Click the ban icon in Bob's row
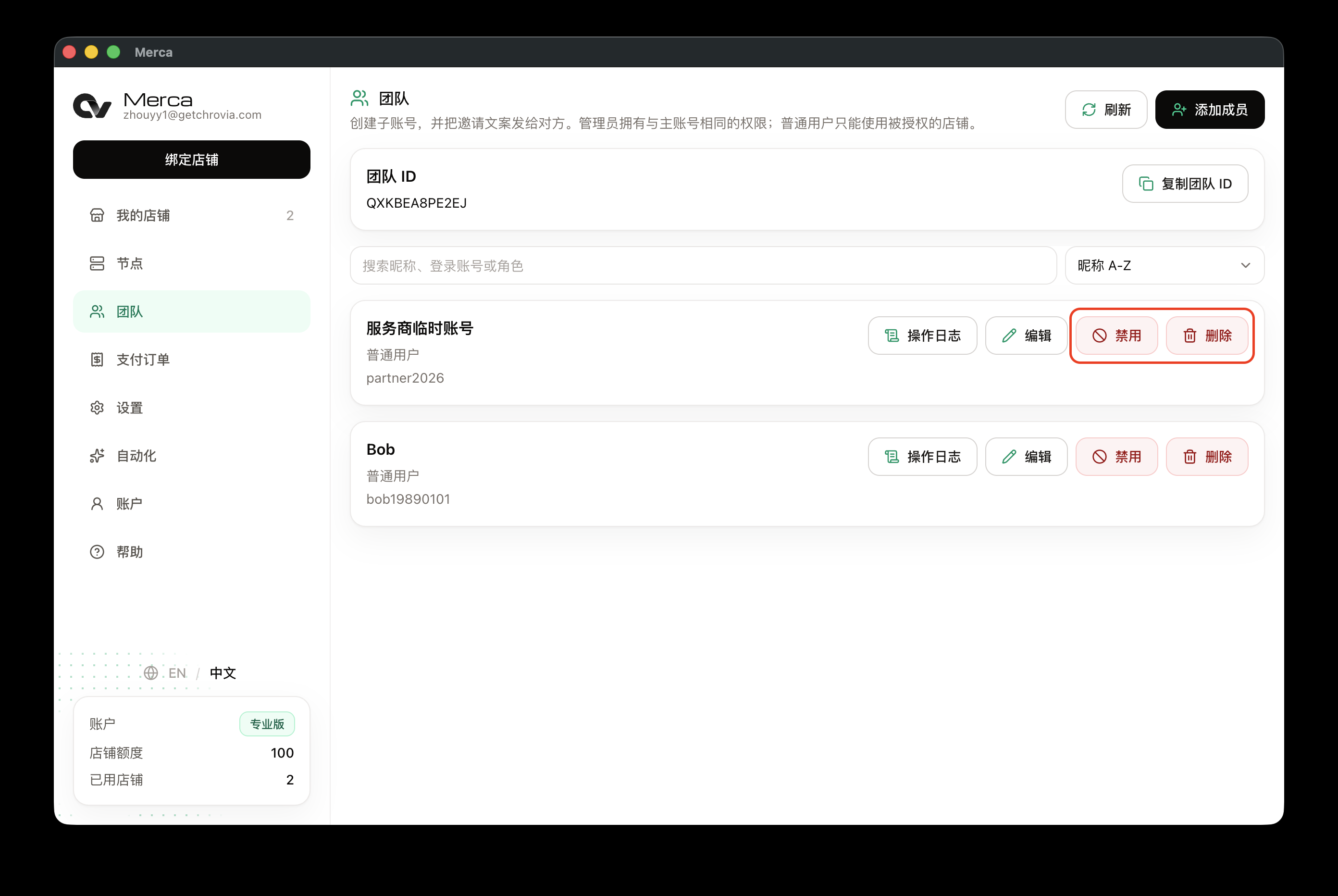1338x896 pixels. click(x=1100, y=457)
